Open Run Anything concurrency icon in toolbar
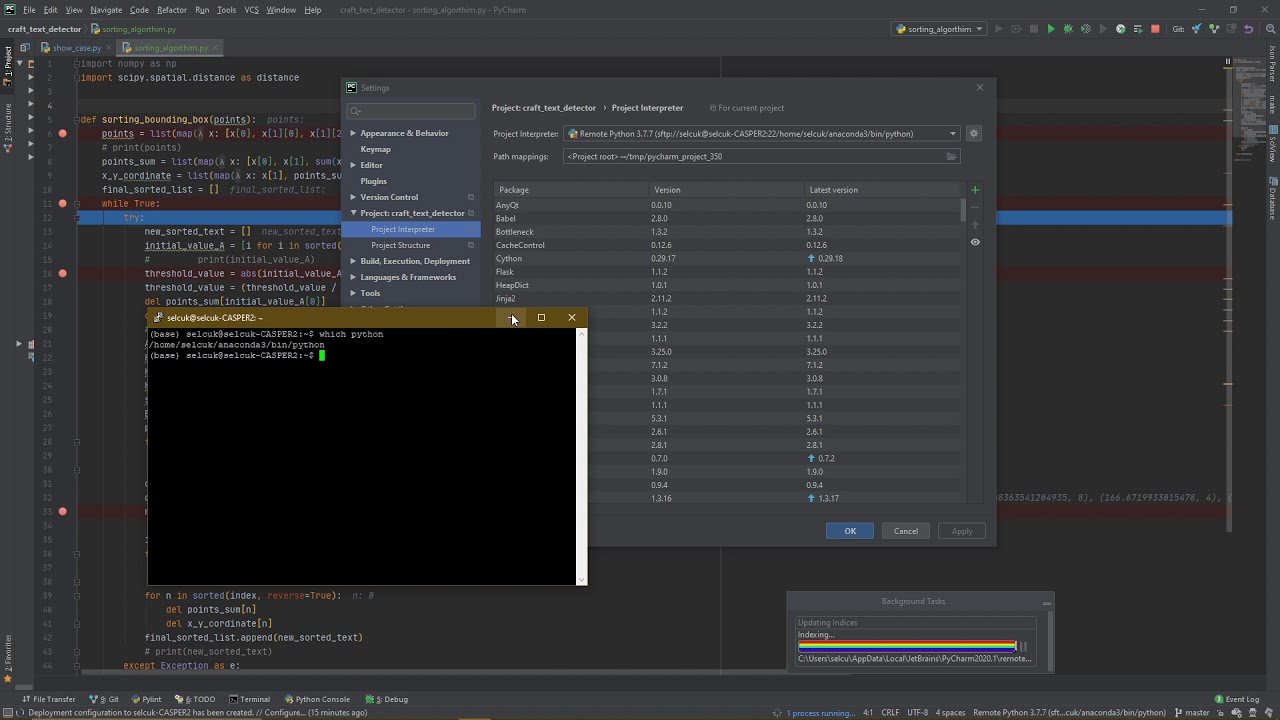Image resolution: width=1280 pixels, height=720 pixels. click(1137, 29)
